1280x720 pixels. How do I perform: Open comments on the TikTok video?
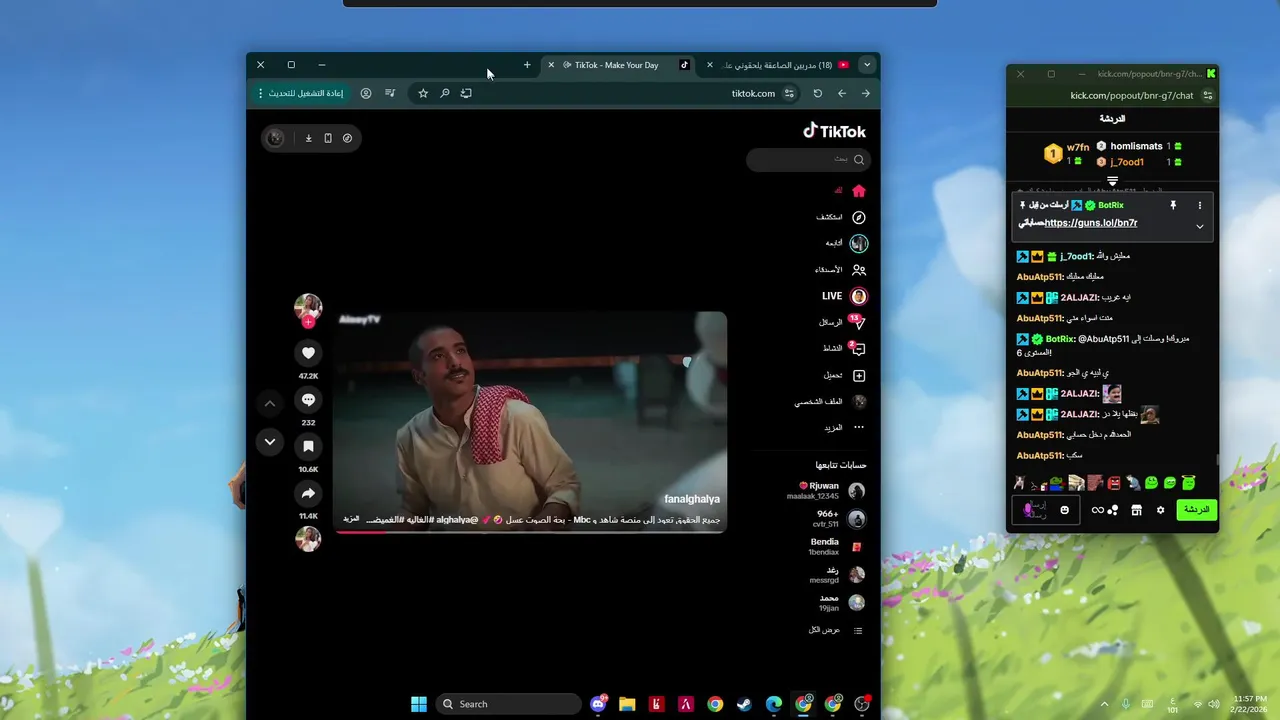(308, 400)
